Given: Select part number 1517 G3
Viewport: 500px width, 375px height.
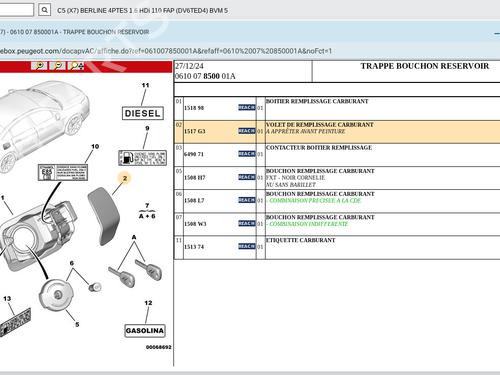Looking at the screenshot, I should click(x=195, y=131).
